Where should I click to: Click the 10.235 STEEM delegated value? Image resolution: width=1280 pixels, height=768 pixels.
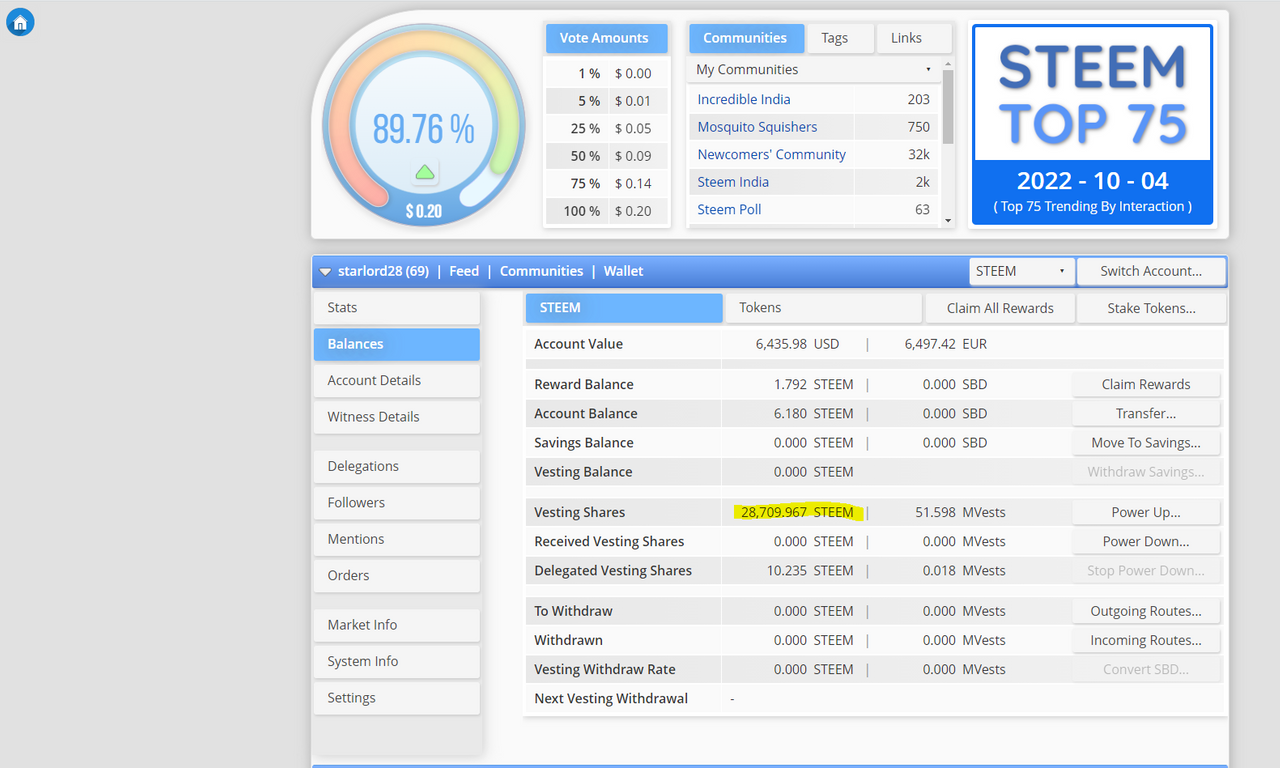pyautogui.click(x=810, y=571)
